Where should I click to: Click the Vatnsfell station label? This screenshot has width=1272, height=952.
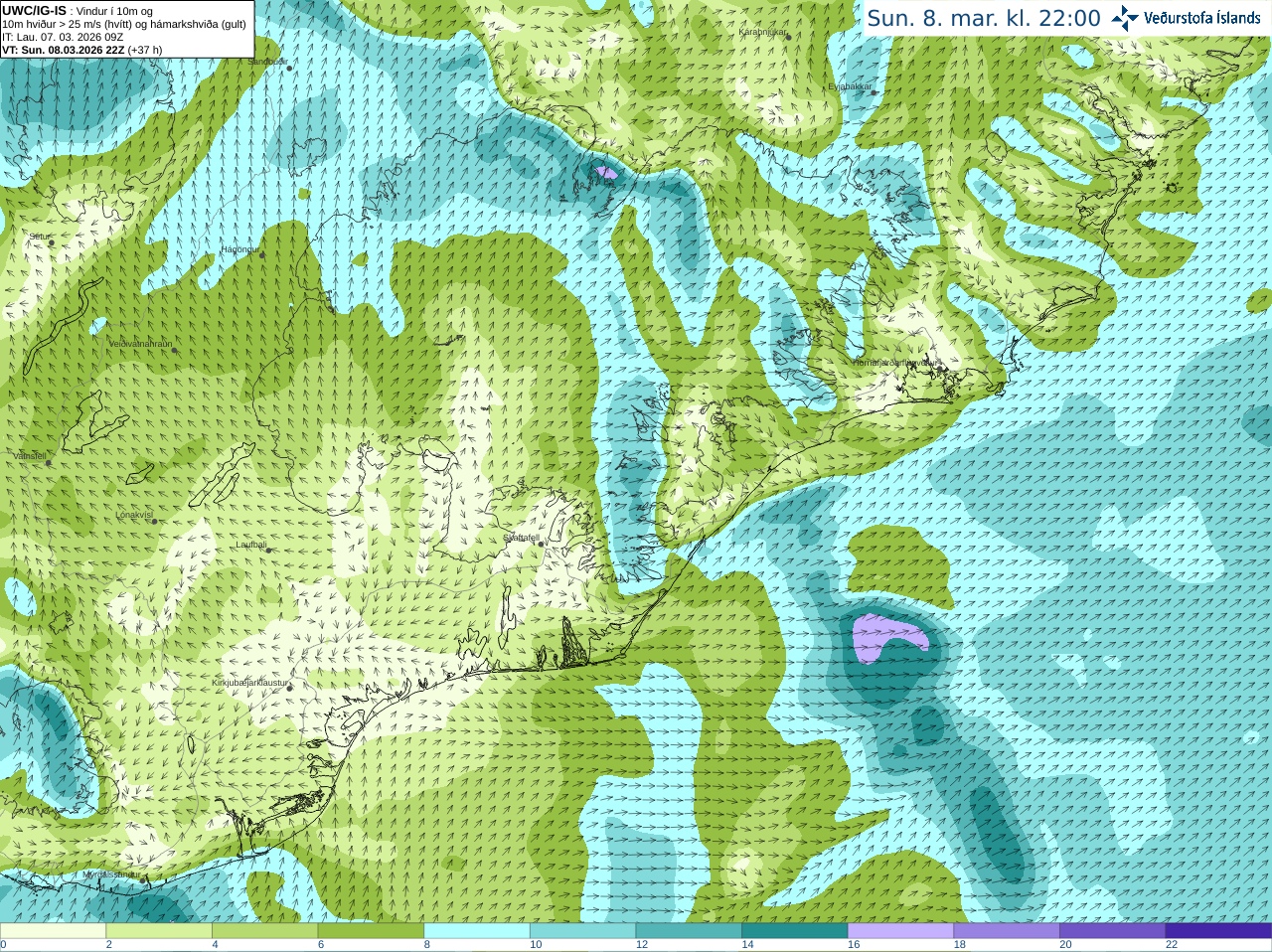pyautogui.click(x=30, y=455)
